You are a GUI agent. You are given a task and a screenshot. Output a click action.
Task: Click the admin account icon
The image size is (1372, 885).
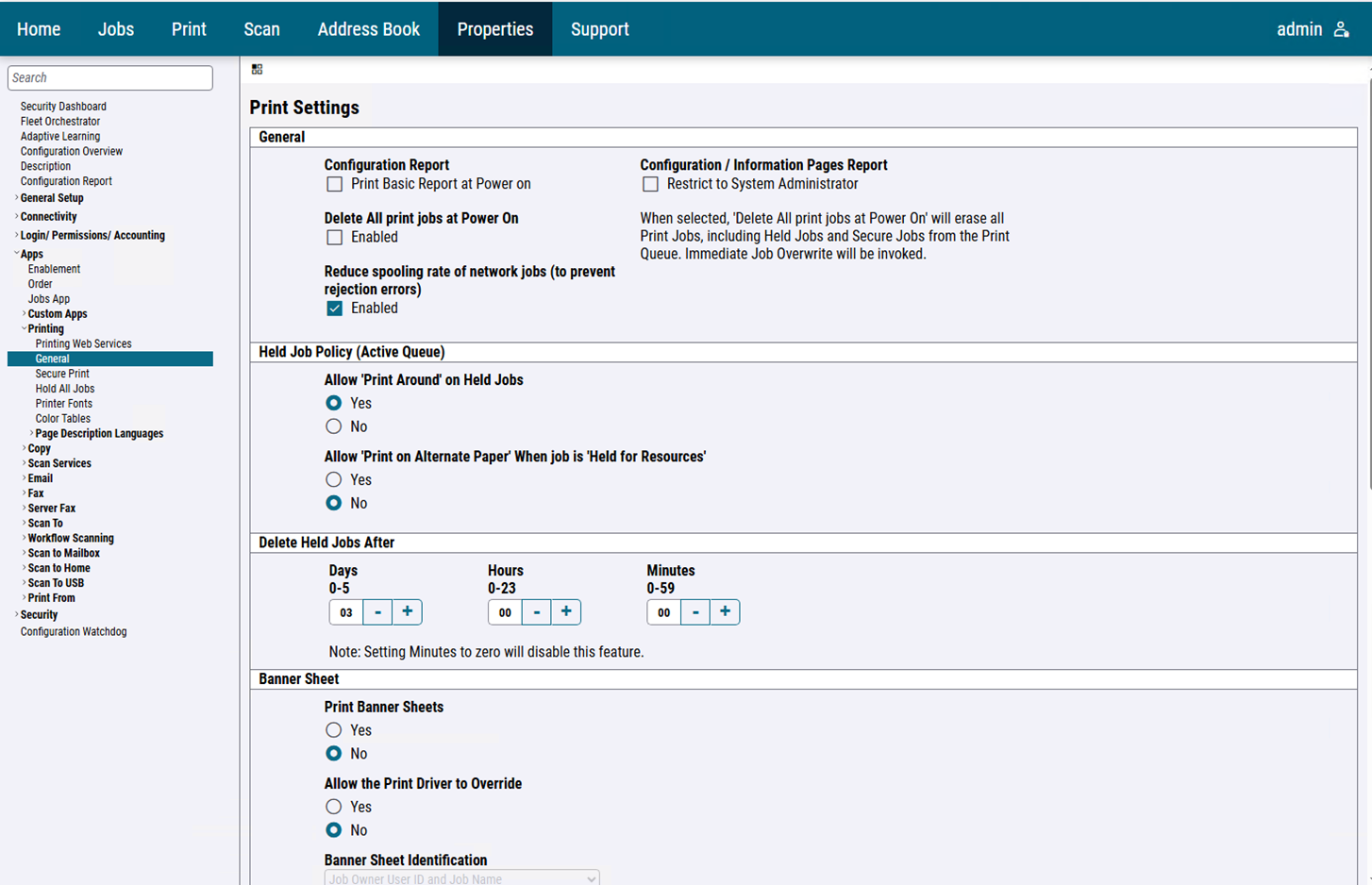1343,28
